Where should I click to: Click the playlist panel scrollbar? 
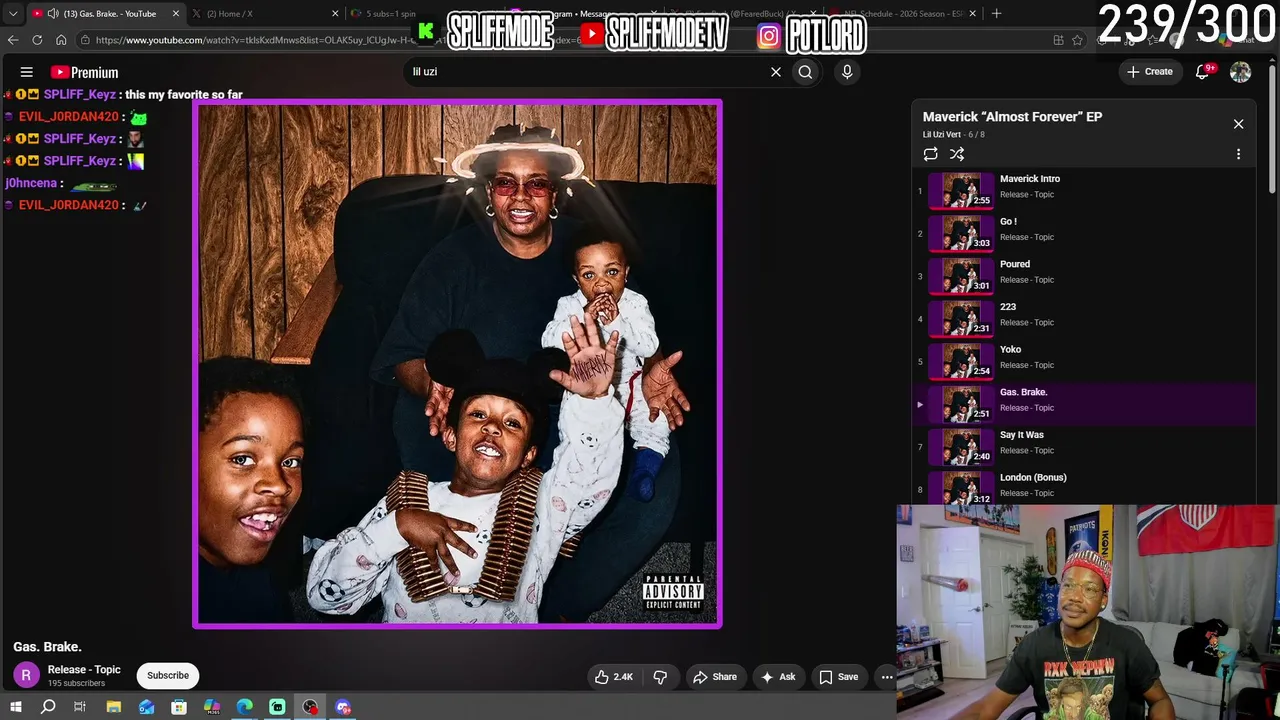[x=1272, y=130]
